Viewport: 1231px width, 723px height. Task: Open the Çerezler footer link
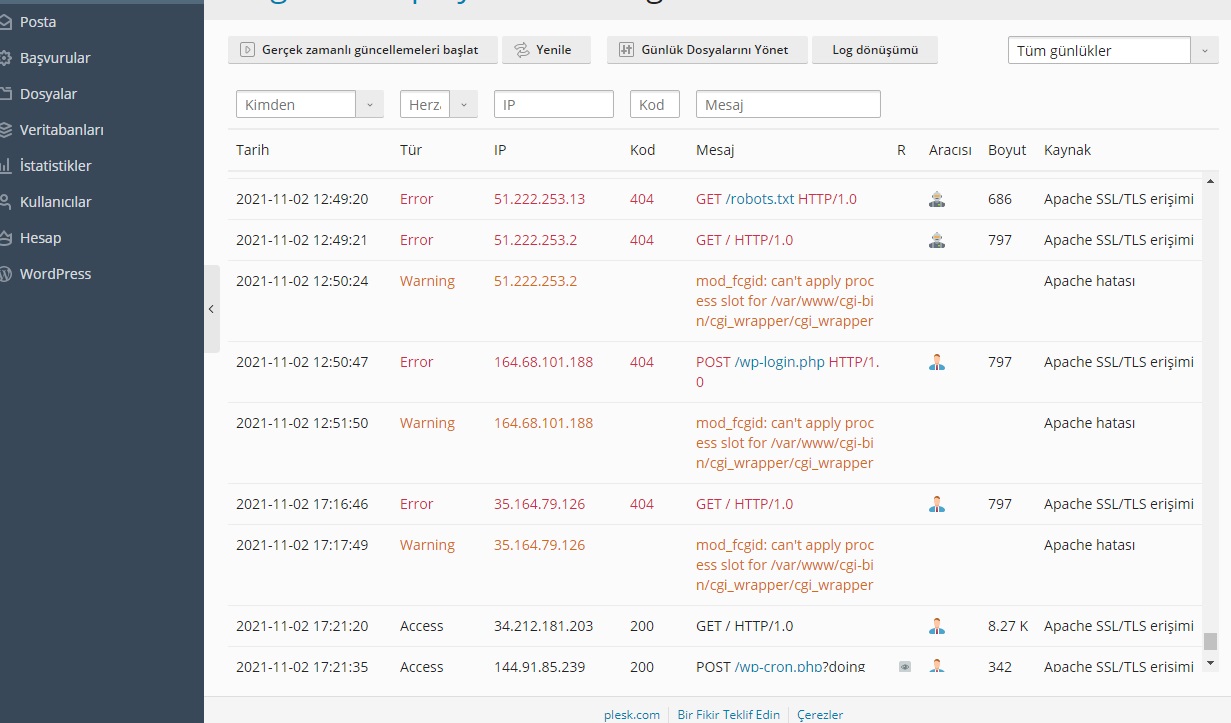tap(820, 715)
